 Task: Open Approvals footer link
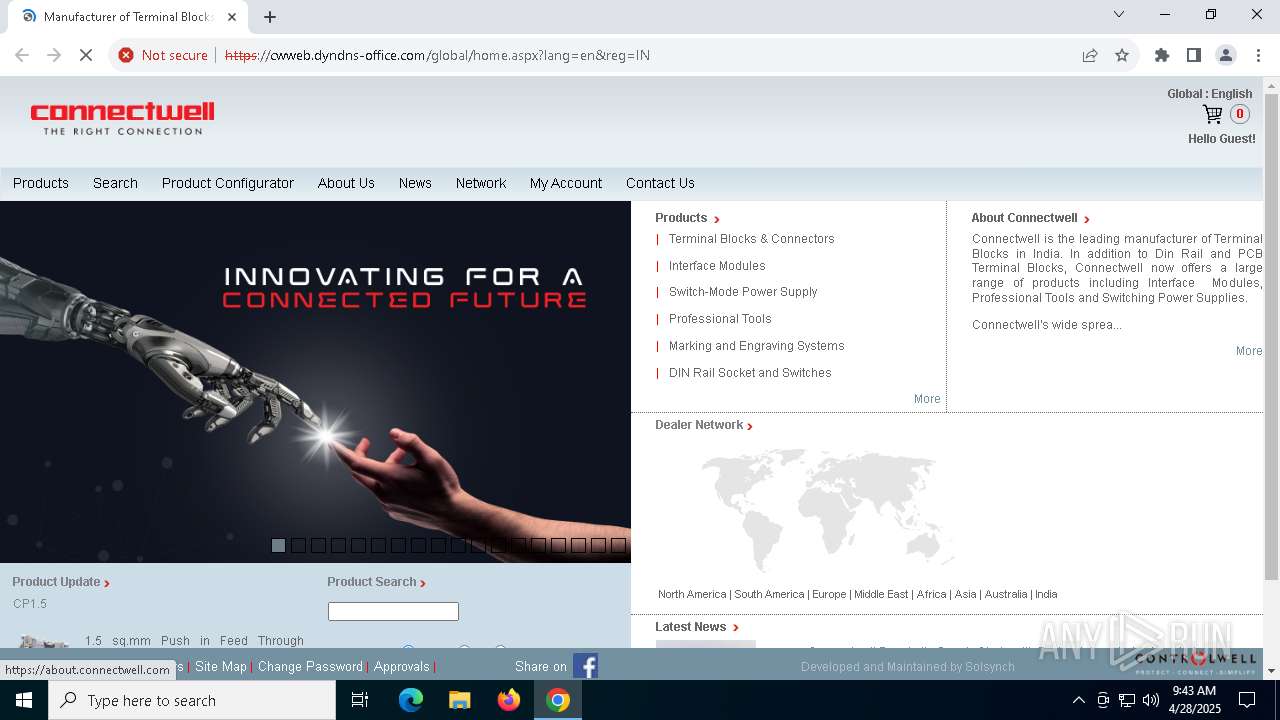(401, 666)
